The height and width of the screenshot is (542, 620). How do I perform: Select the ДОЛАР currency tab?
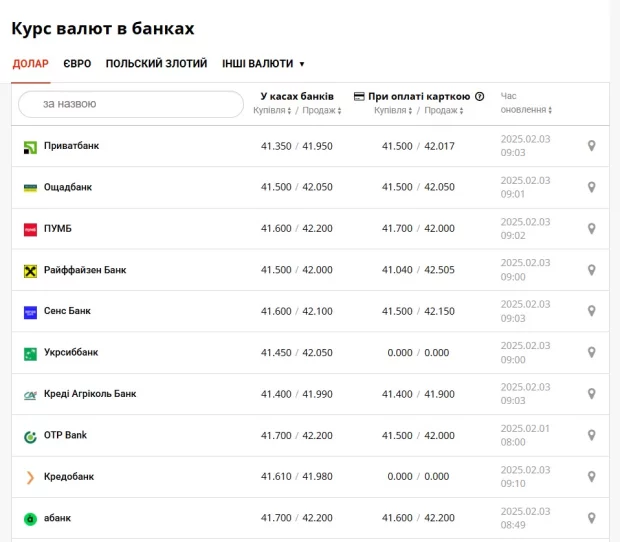pyautogui.click(x=31, y=64)
